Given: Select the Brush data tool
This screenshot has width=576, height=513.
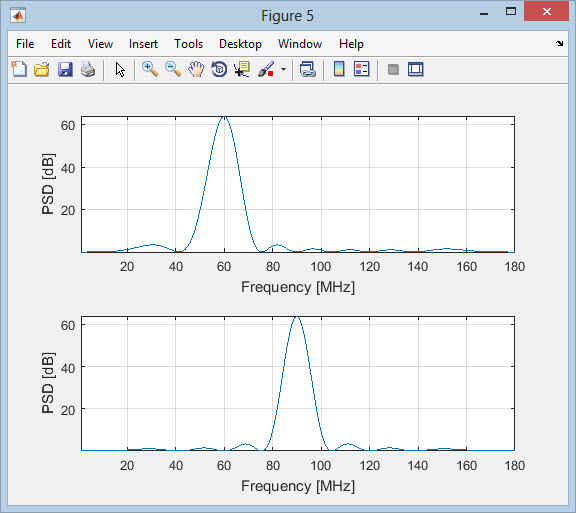Looking at the screenshot, I should click(266, 69).
